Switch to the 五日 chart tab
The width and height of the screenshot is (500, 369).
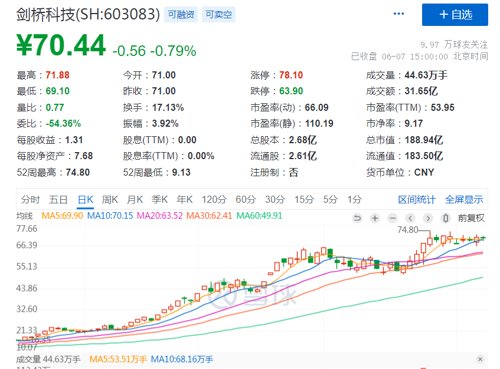click(58, 200)
